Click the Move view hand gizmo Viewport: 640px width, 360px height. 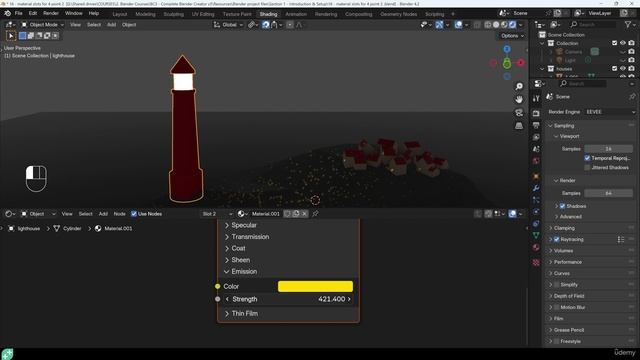pyautogui.click(x=519, y=100)
